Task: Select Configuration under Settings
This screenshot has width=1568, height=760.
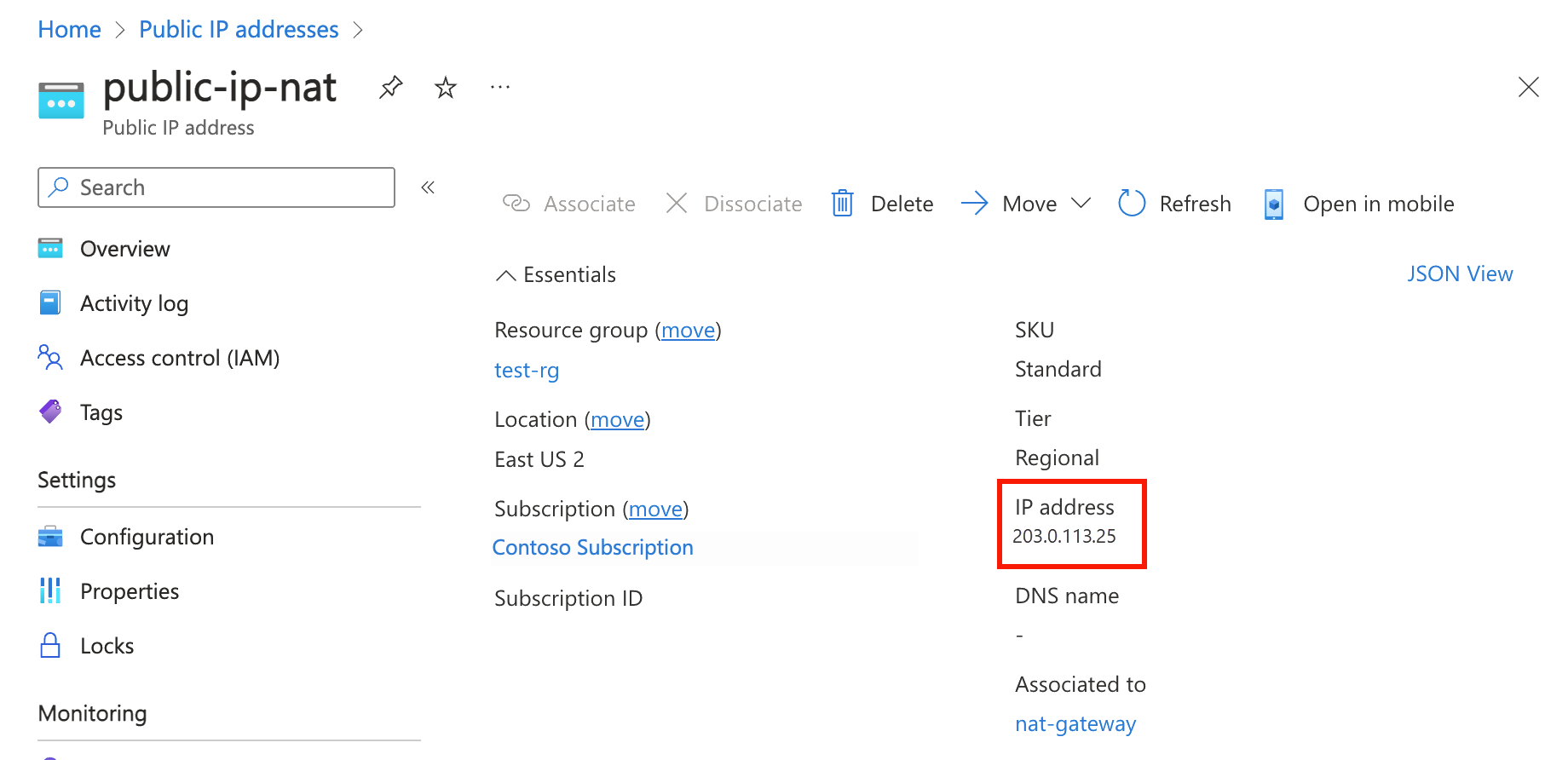Action: pyautogui.click(x=147, y=537)
